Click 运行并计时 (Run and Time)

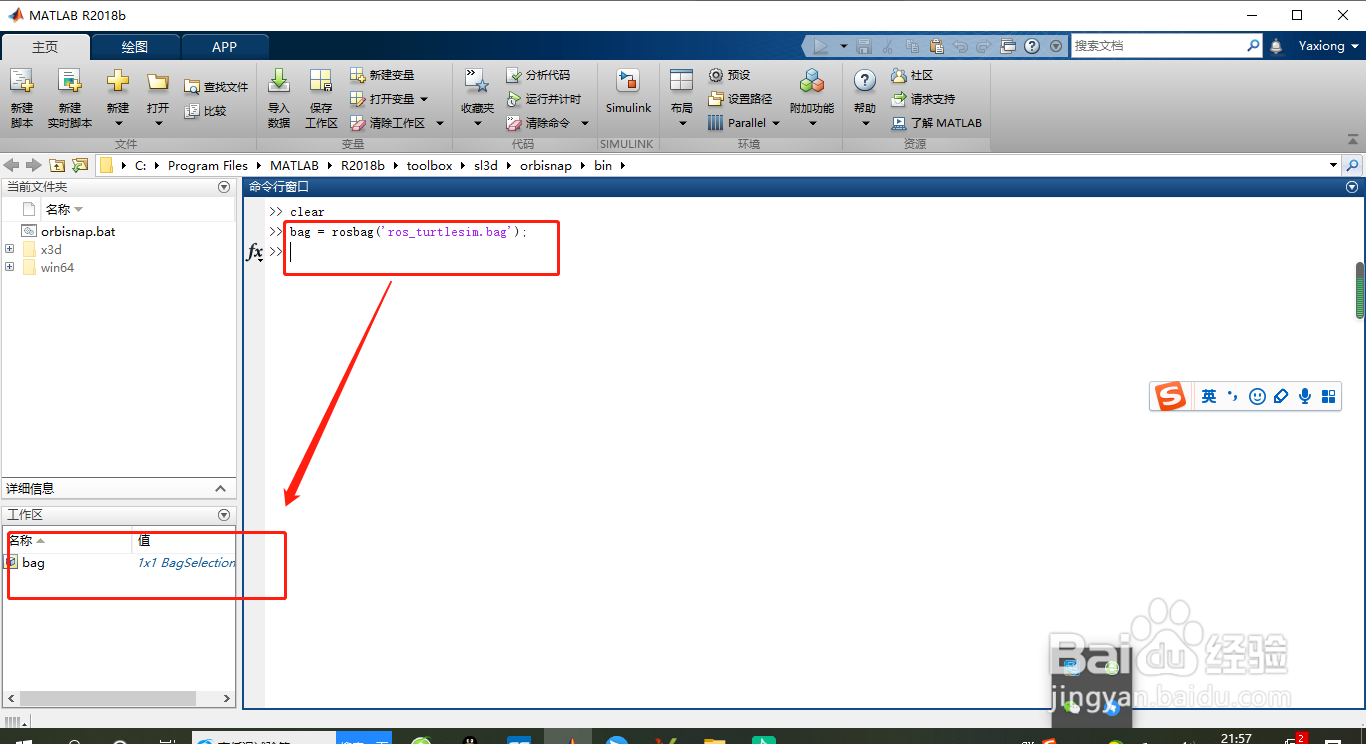coord(543,99)
